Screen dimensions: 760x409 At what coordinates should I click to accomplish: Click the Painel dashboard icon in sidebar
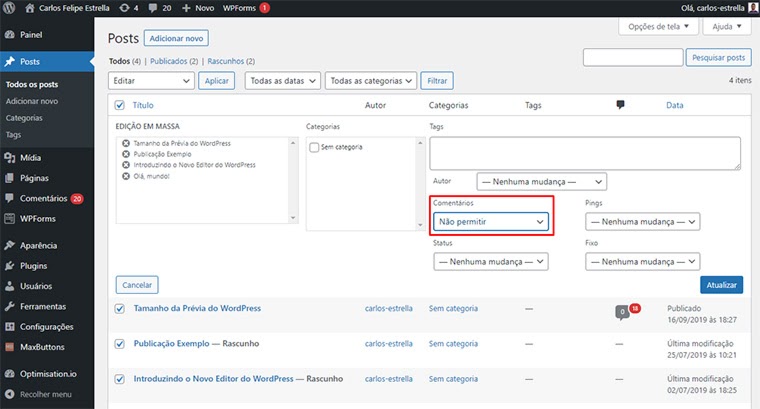(x=9, y=34)
